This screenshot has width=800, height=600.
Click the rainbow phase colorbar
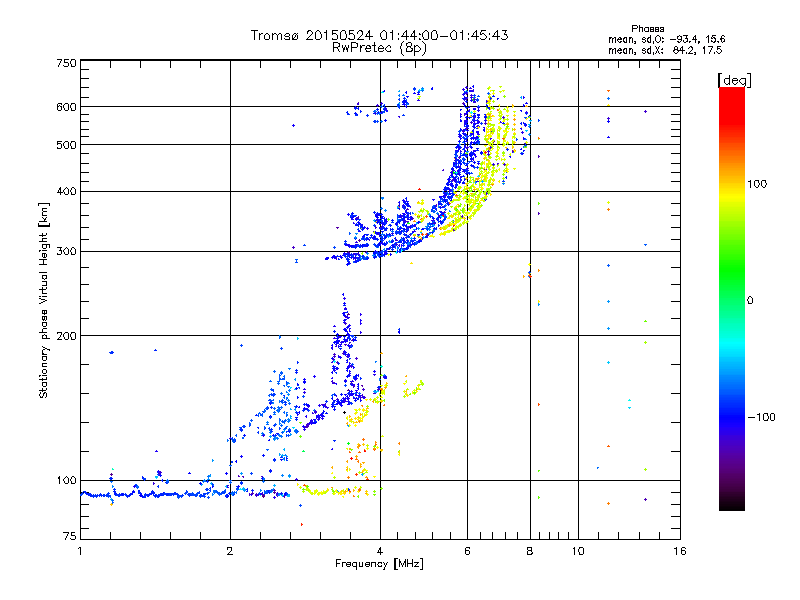(x=732, y=299)
